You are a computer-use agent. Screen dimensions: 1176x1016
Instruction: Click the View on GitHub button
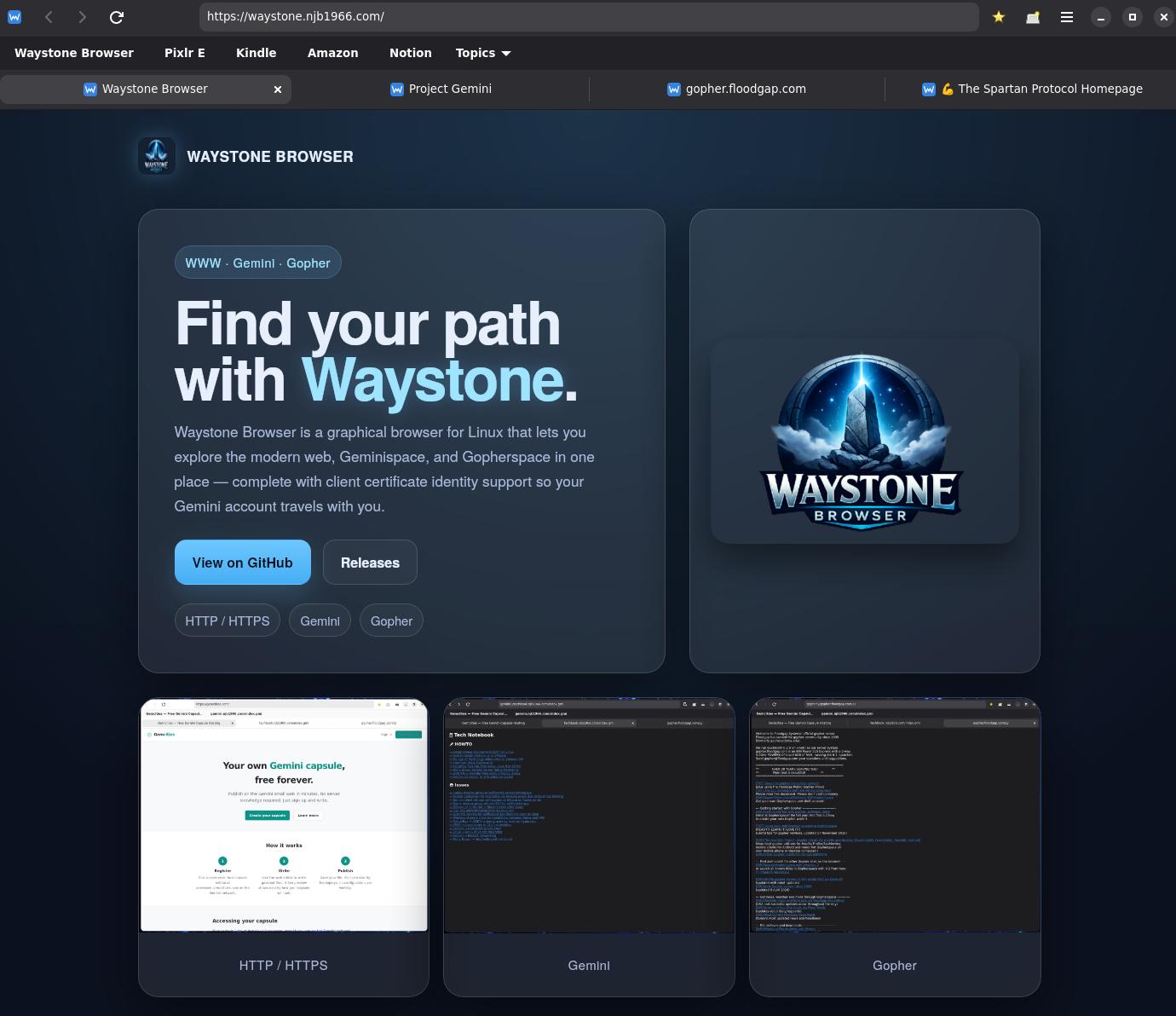point(243,563)
